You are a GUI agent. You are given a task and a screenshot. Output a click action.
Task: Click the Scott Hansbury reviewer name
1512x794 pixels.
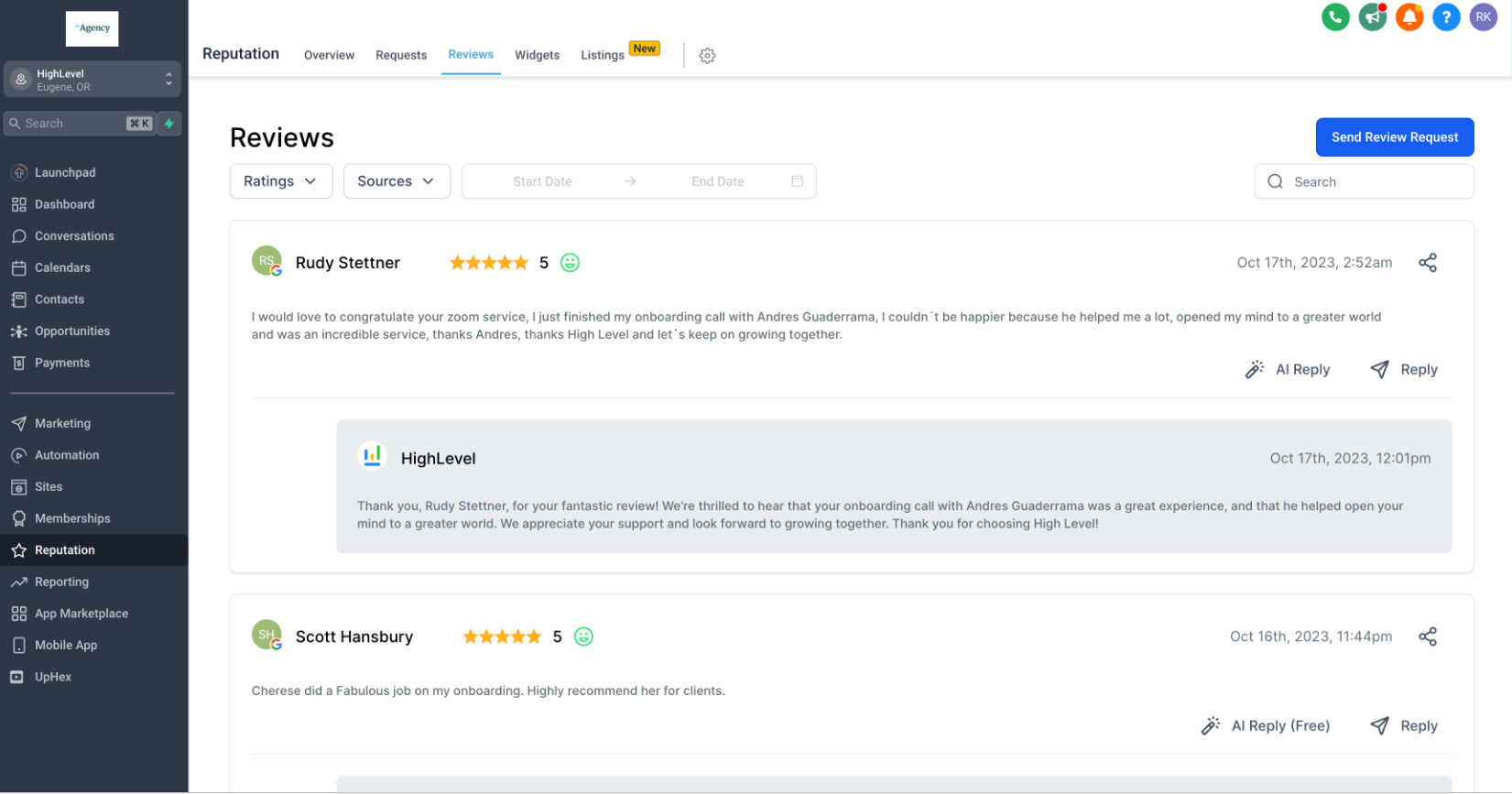coord(354,636)
